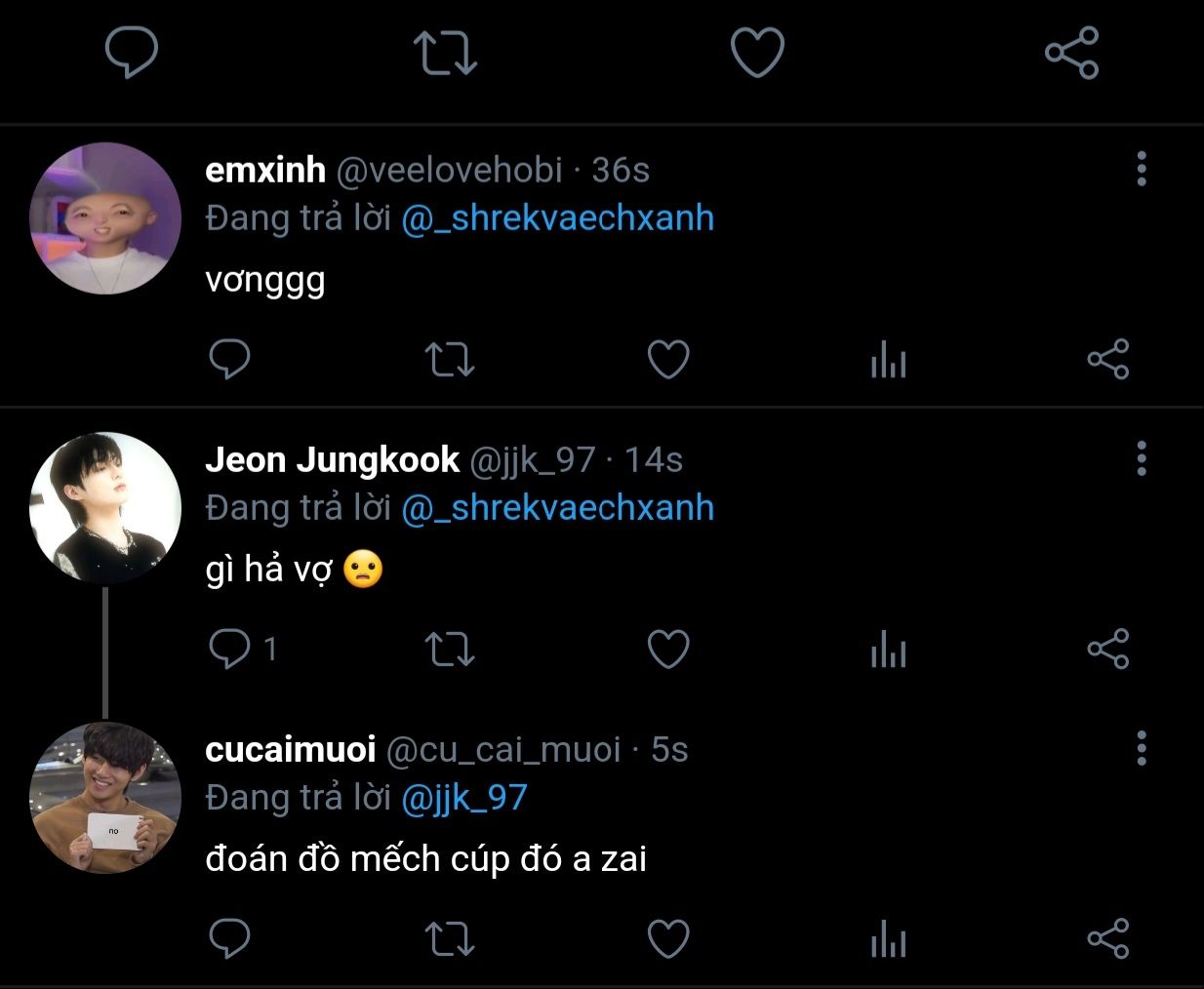
Task: Open replies on Jeon Jungkook's tweet
Action: 230,650
